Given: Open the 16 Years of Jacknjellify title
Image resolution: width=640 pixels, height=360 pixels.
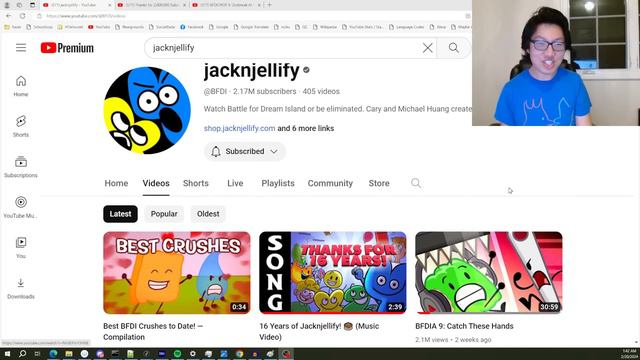Looking at the screenshot, I should point(319,331).
